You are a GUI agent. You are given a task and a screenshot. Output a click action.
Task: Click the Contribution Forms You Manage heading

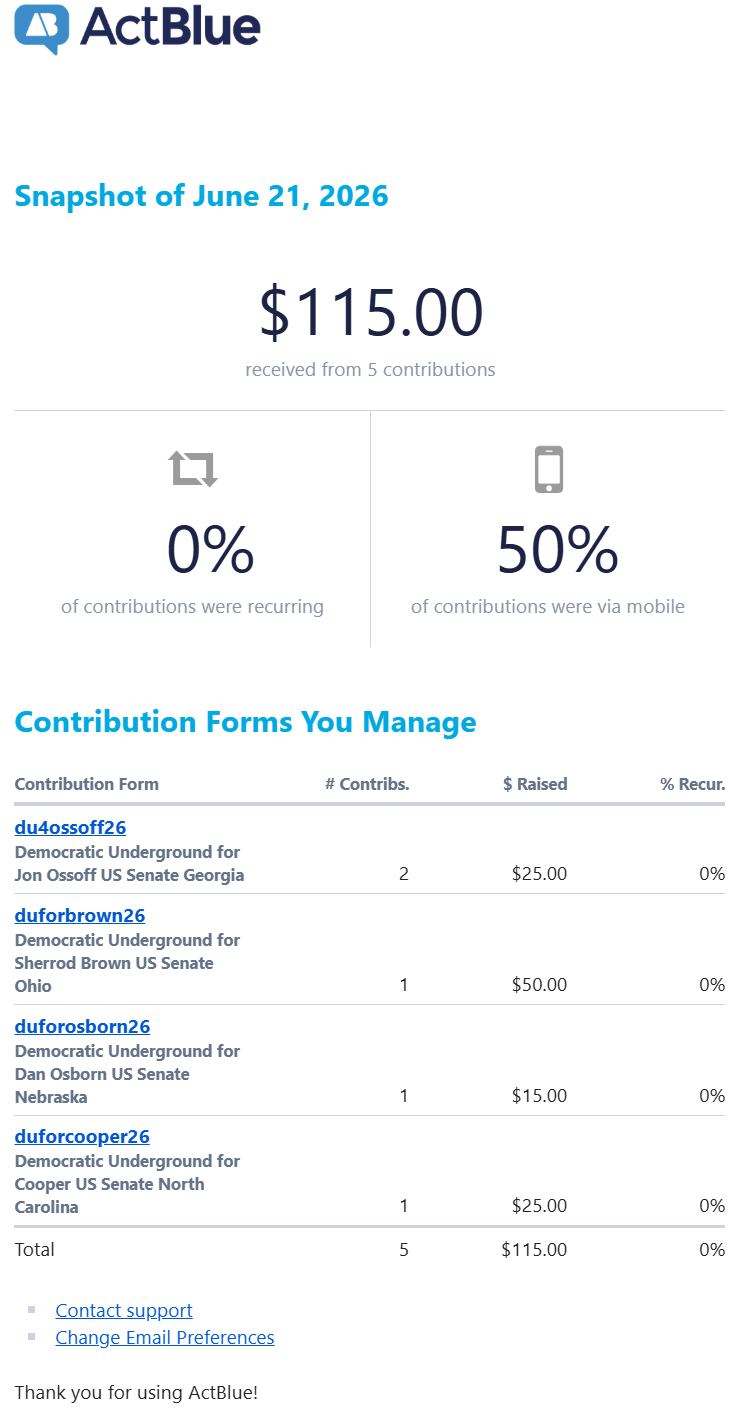tap(245, 722)
